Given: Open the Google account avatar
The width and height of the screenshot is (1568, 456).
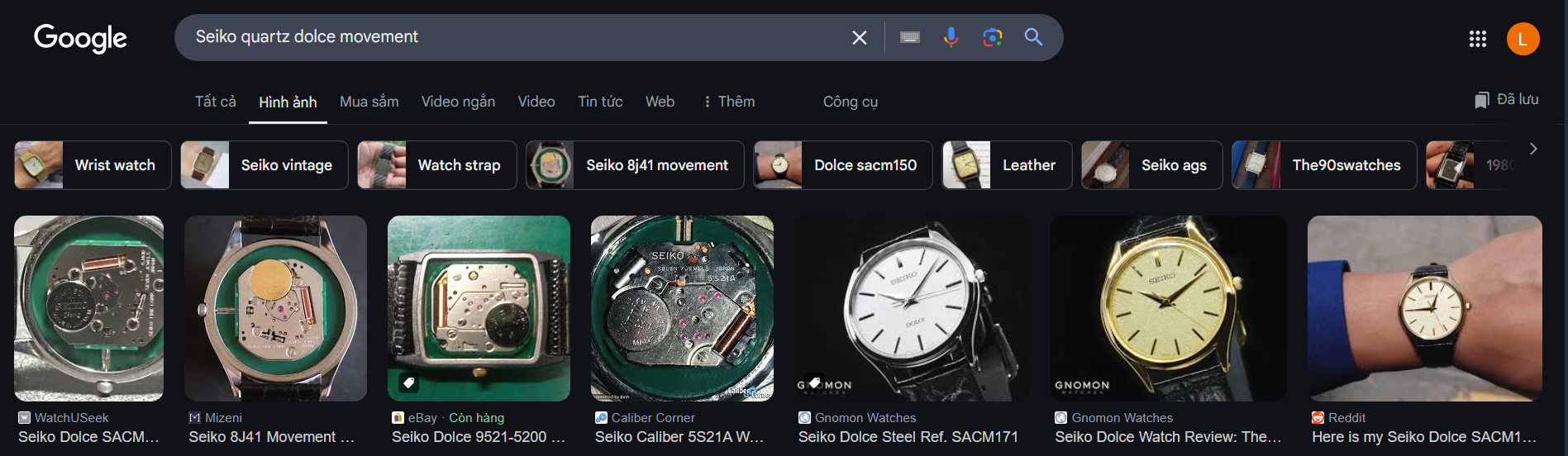Looking at the screenshot, I should click(x=1522, y=39).
